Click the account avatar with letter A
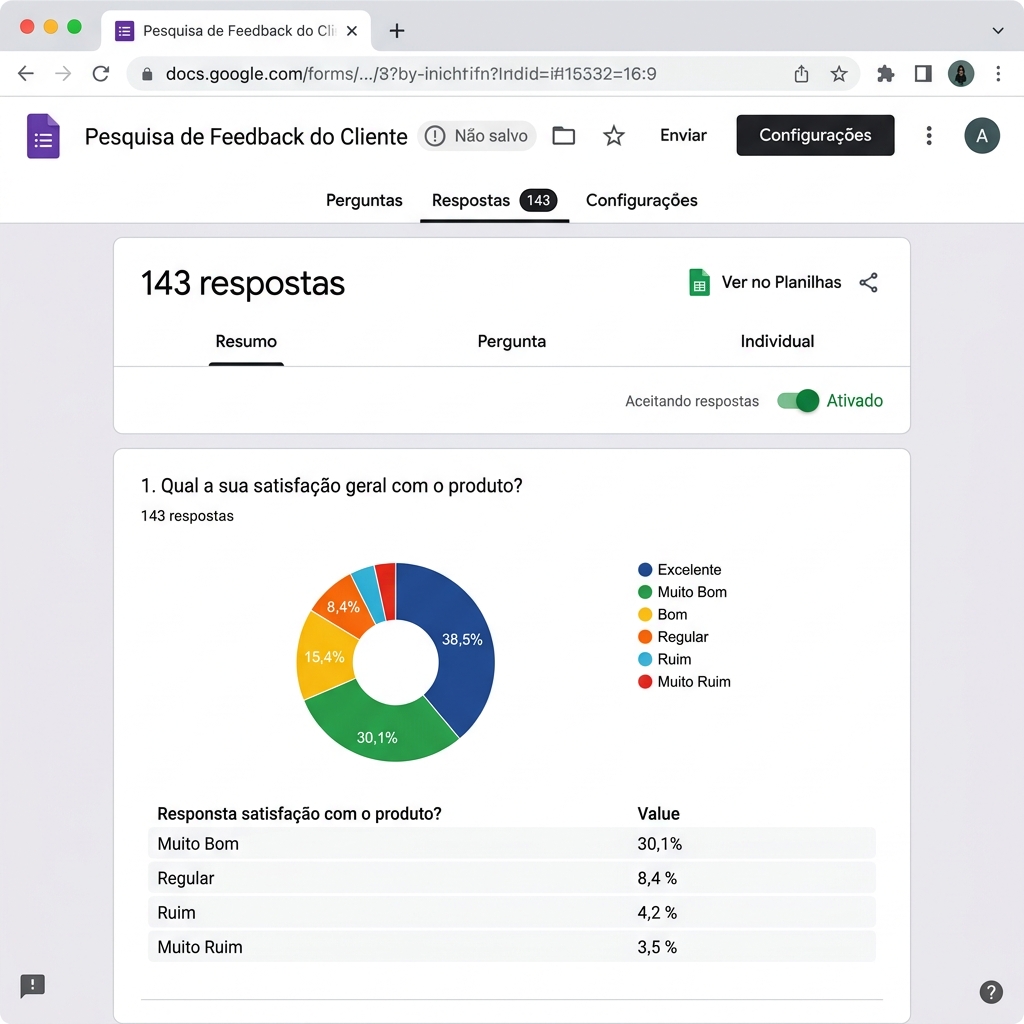1024x1024 pixels. pyautogui.click(x=982, y=136)
